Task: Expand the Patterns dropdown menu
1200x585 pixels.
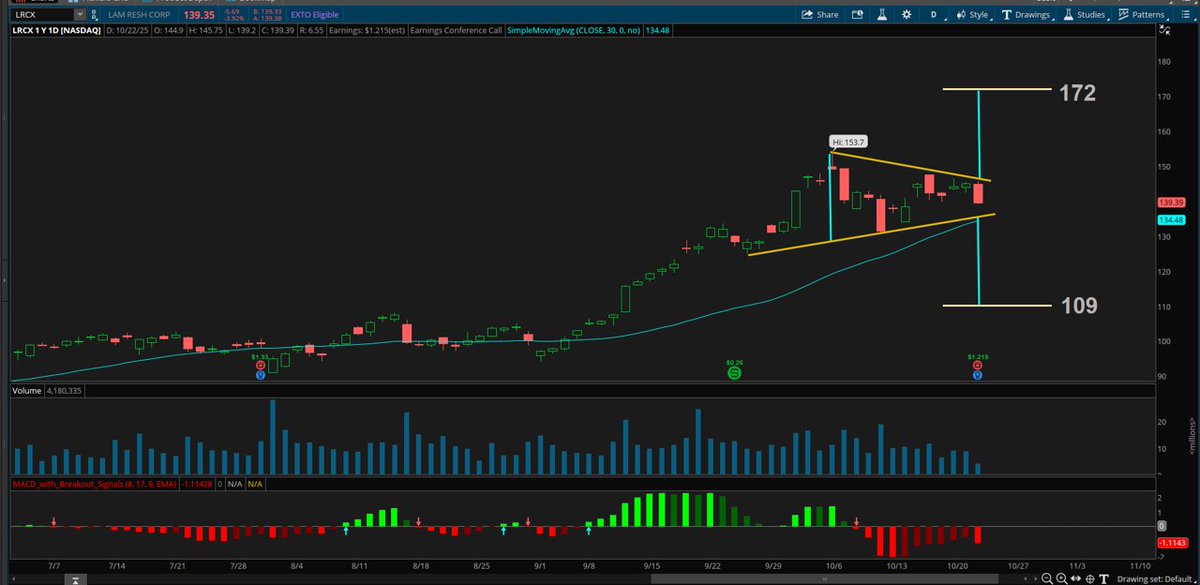Action: [x=1142, y=15]
